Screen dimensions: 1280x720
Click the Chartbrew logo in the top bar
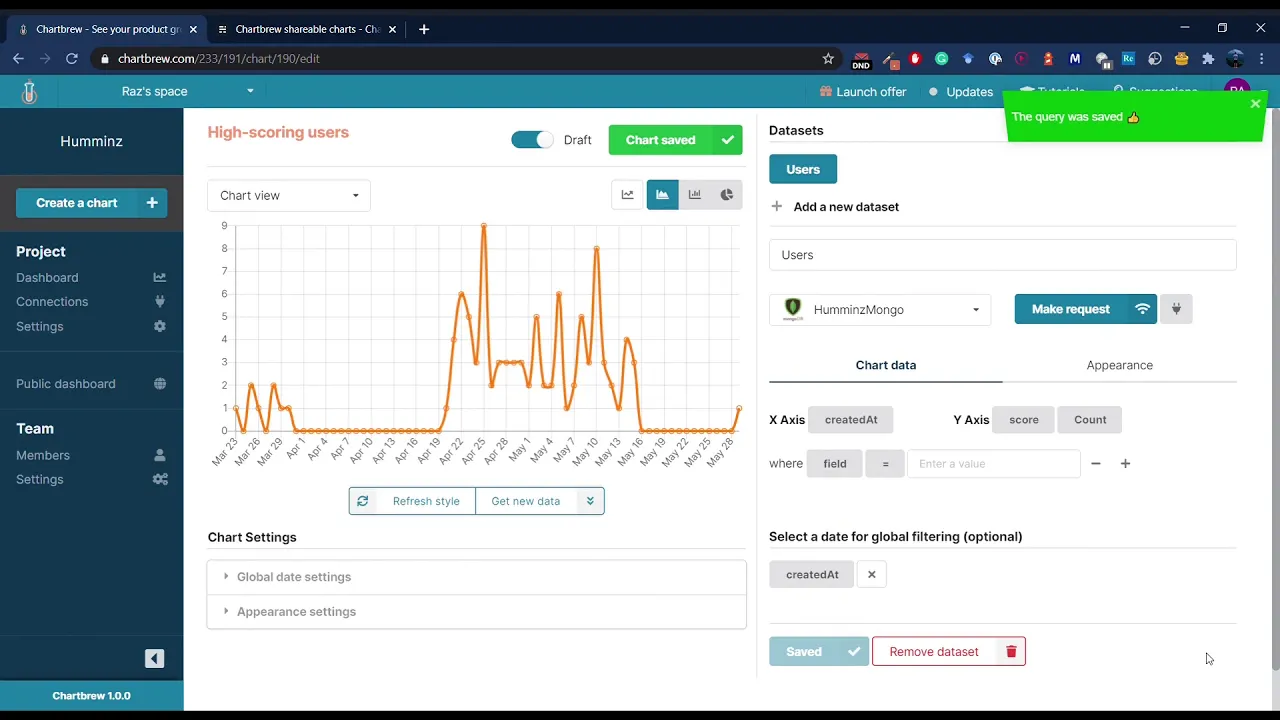tap(29, 92)
